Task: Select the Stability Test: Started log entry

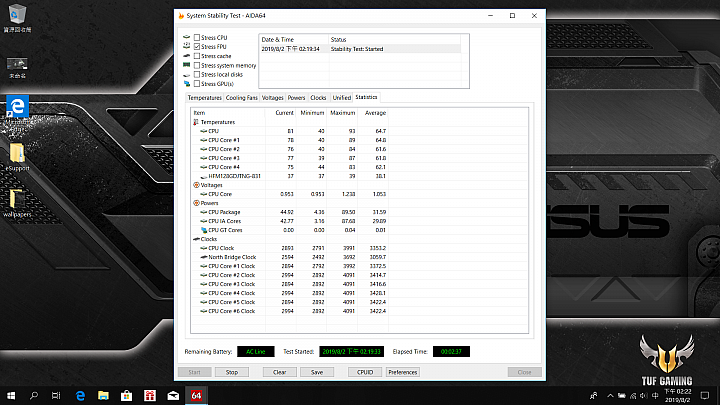Action: (360, 49)
